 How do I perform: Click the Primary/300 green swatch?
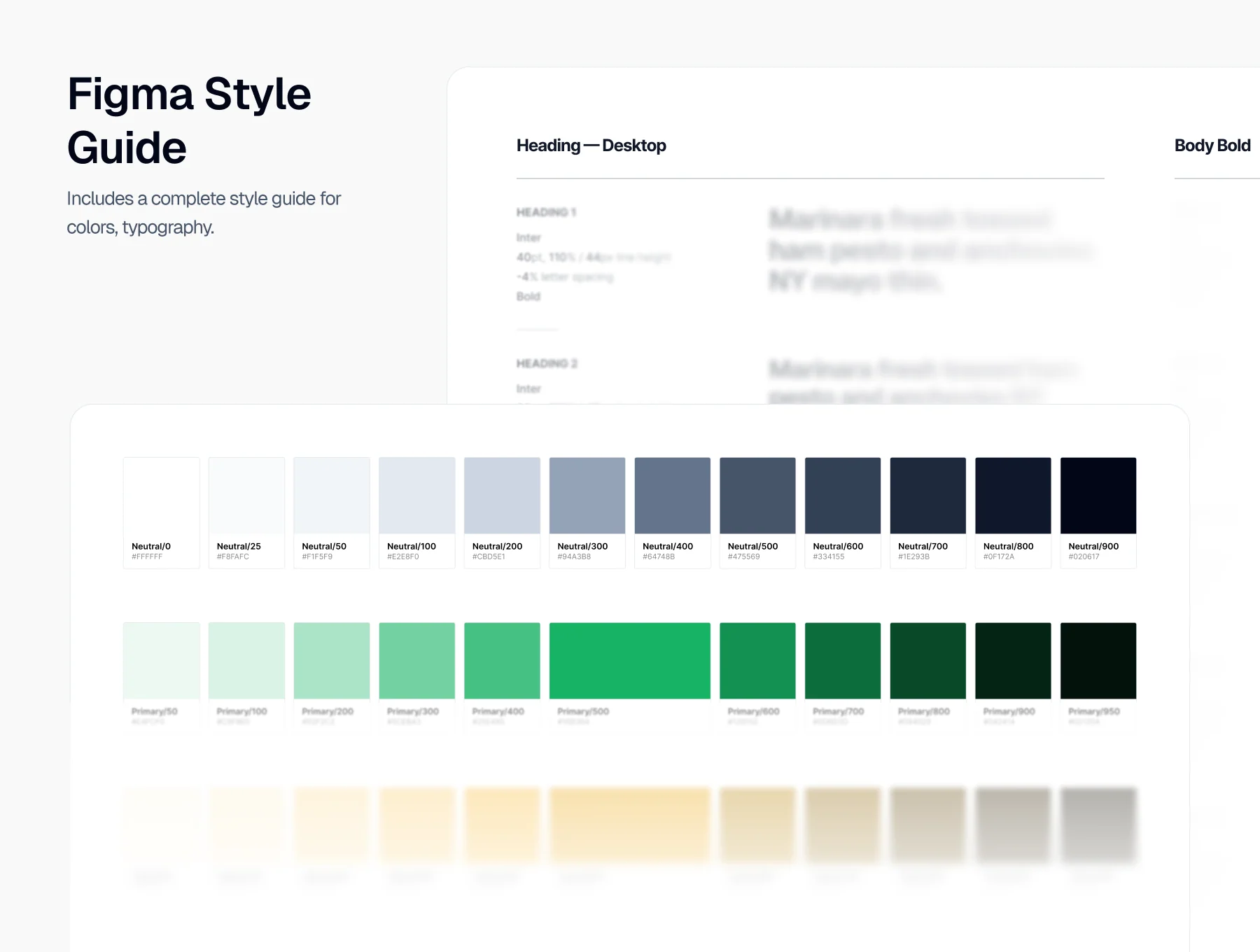[x=417, y=661]
